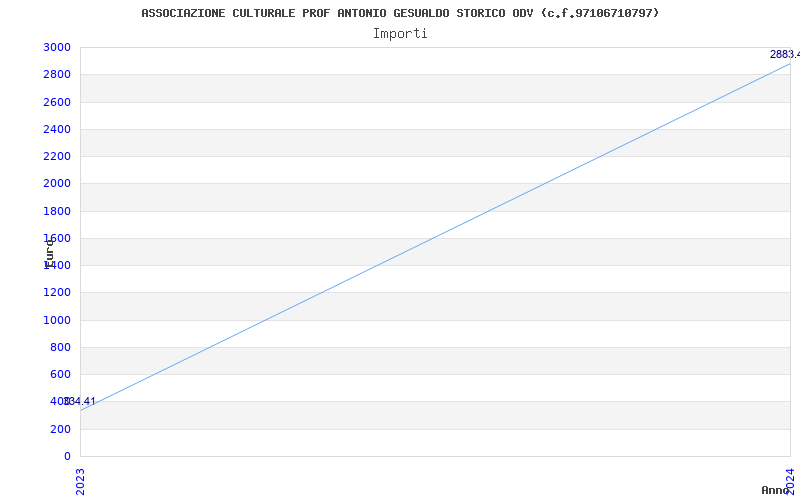Click the 'Euro' vertical axis title
The image size is (800, 500).
tap(49, 254)
